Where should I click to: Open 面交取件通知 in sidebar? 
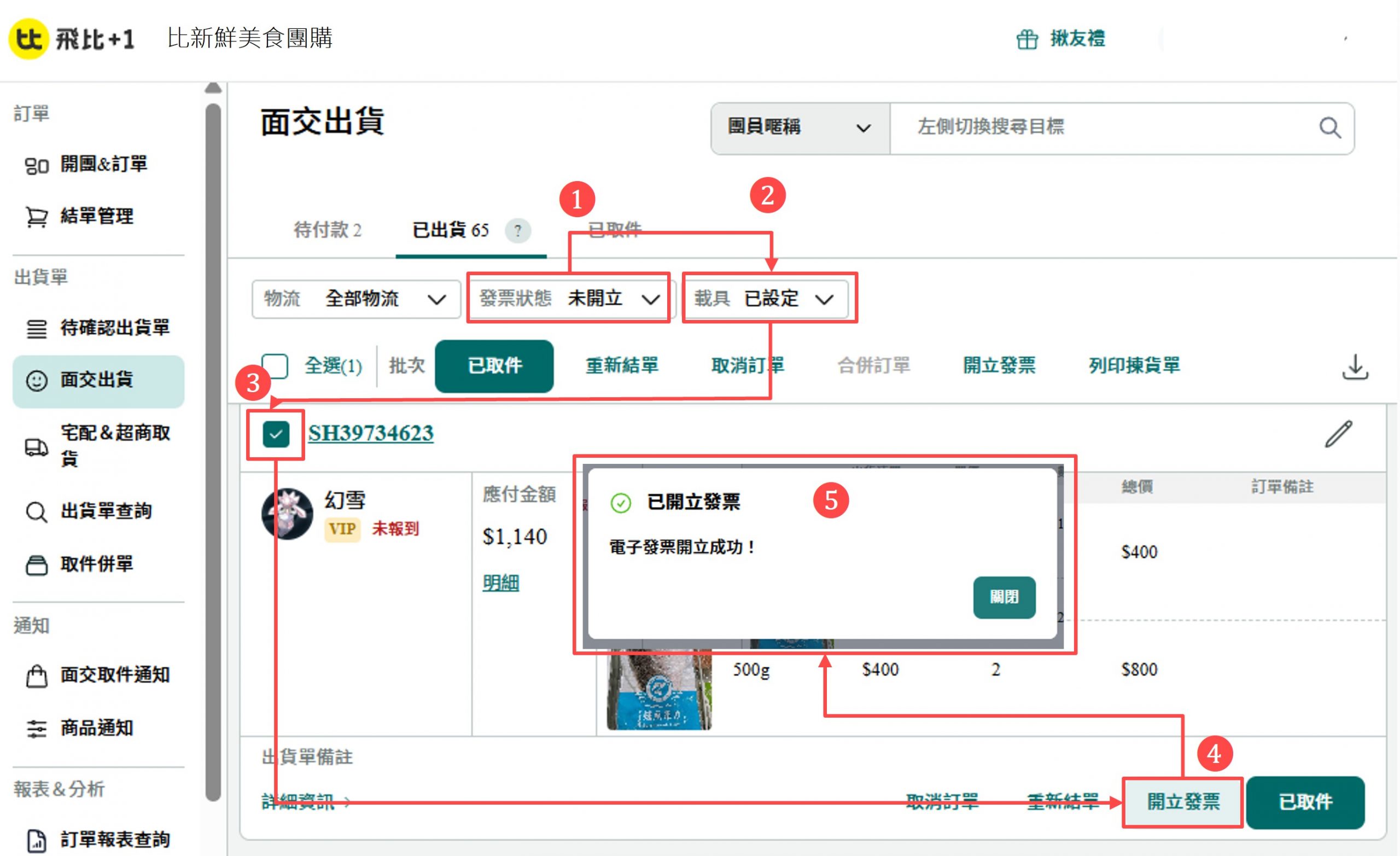pos(115,675)
